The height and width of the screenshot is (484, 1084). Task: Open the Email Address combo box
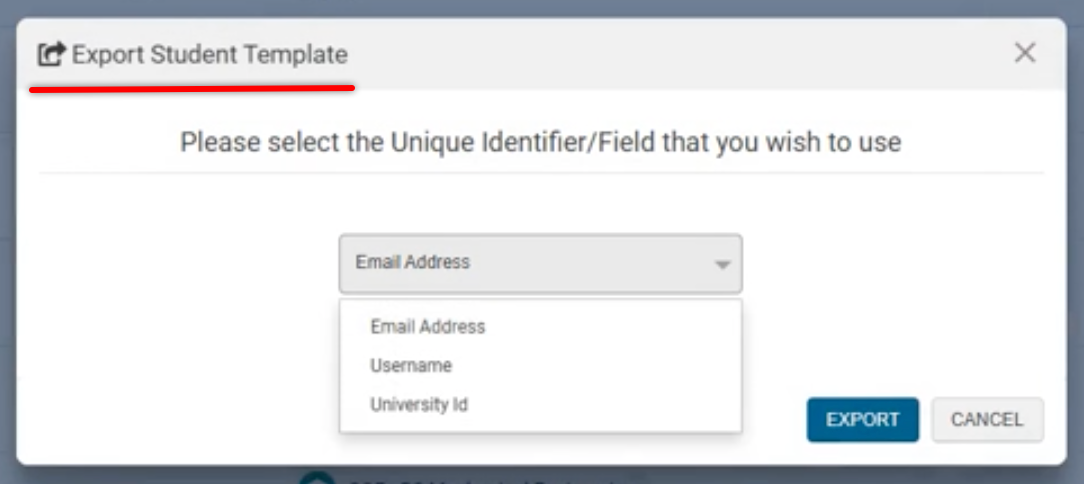click(540, 263)
